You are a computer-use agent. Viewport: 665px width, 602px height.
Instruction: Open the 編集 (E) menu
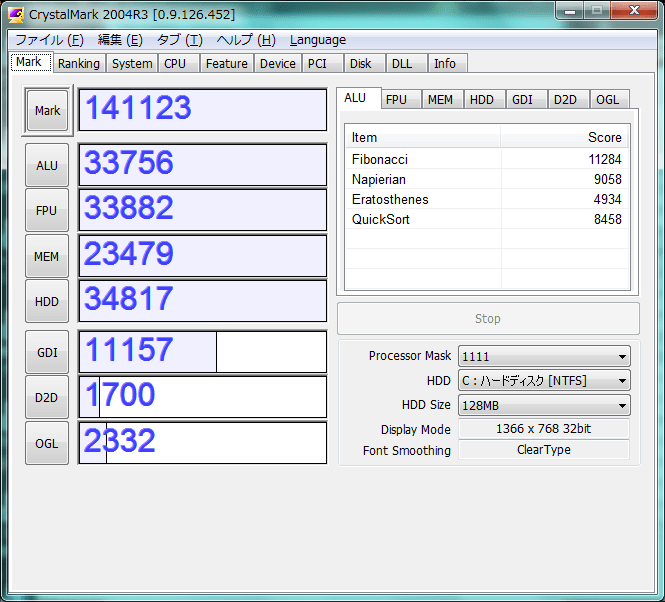pos(120,40)
